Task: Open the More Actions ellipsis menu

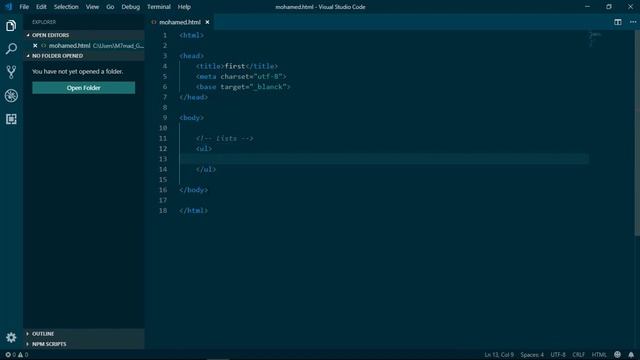Action: click(633, 22)
